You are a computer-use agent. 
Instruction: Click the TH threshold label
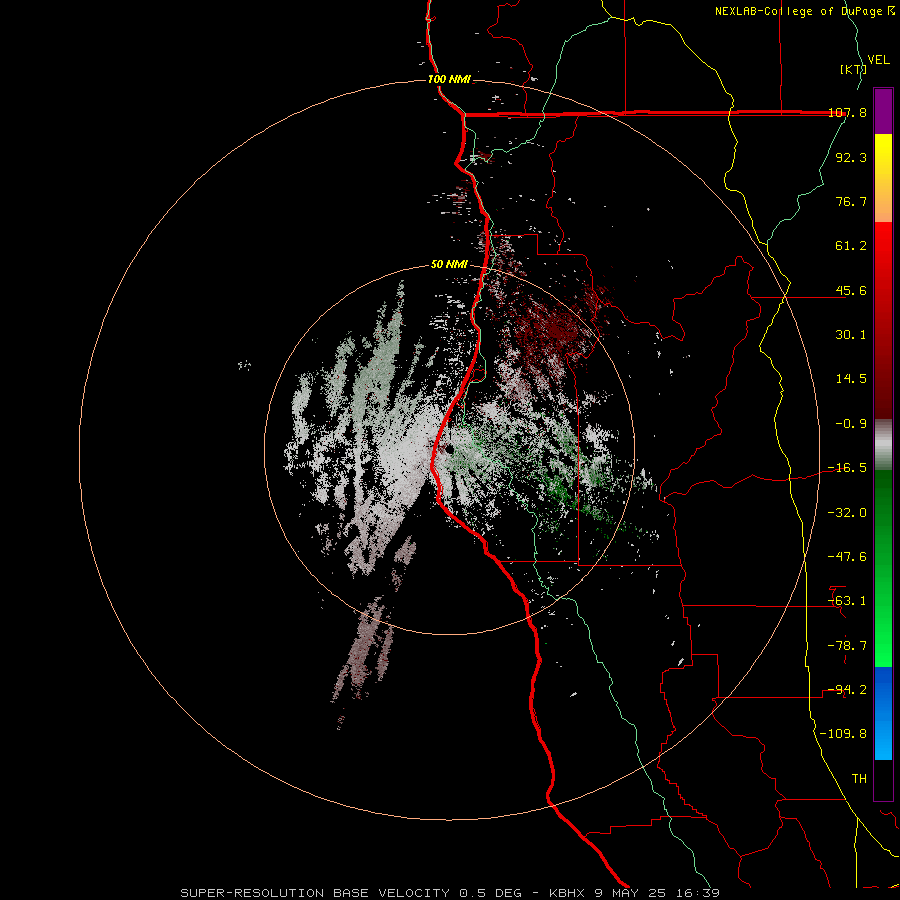pyautogui.click(x=859, y=779)
